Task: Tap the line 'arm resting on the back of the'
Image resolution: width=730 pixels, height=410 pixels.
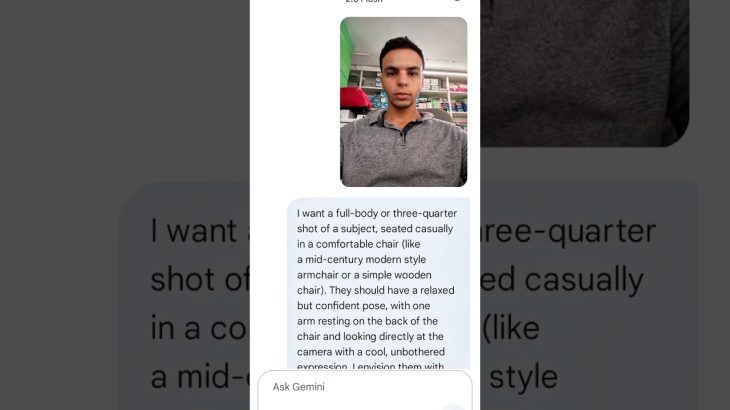Action: pos(367,321)
